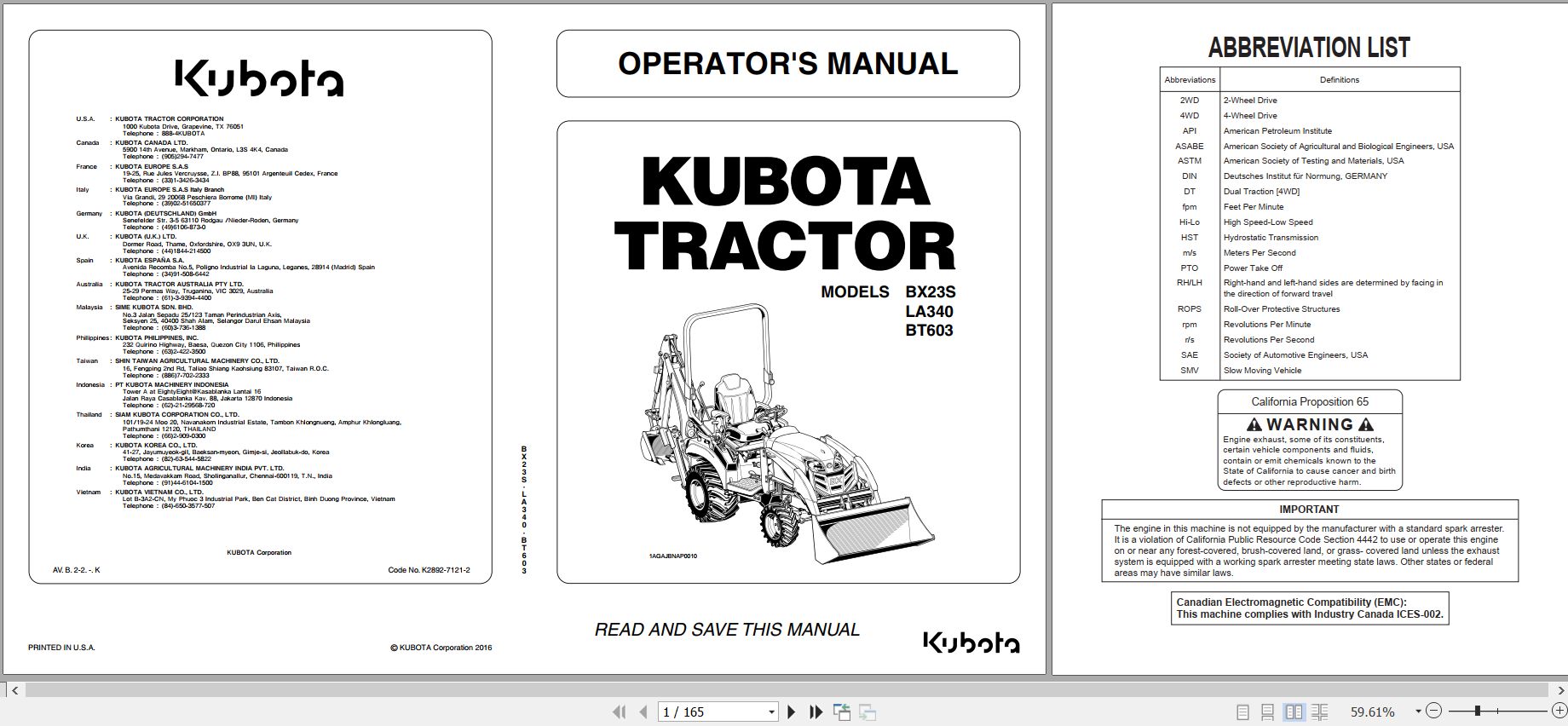Go to the previous page
The height and width of the screenshot is (726, 1568).
643,712
